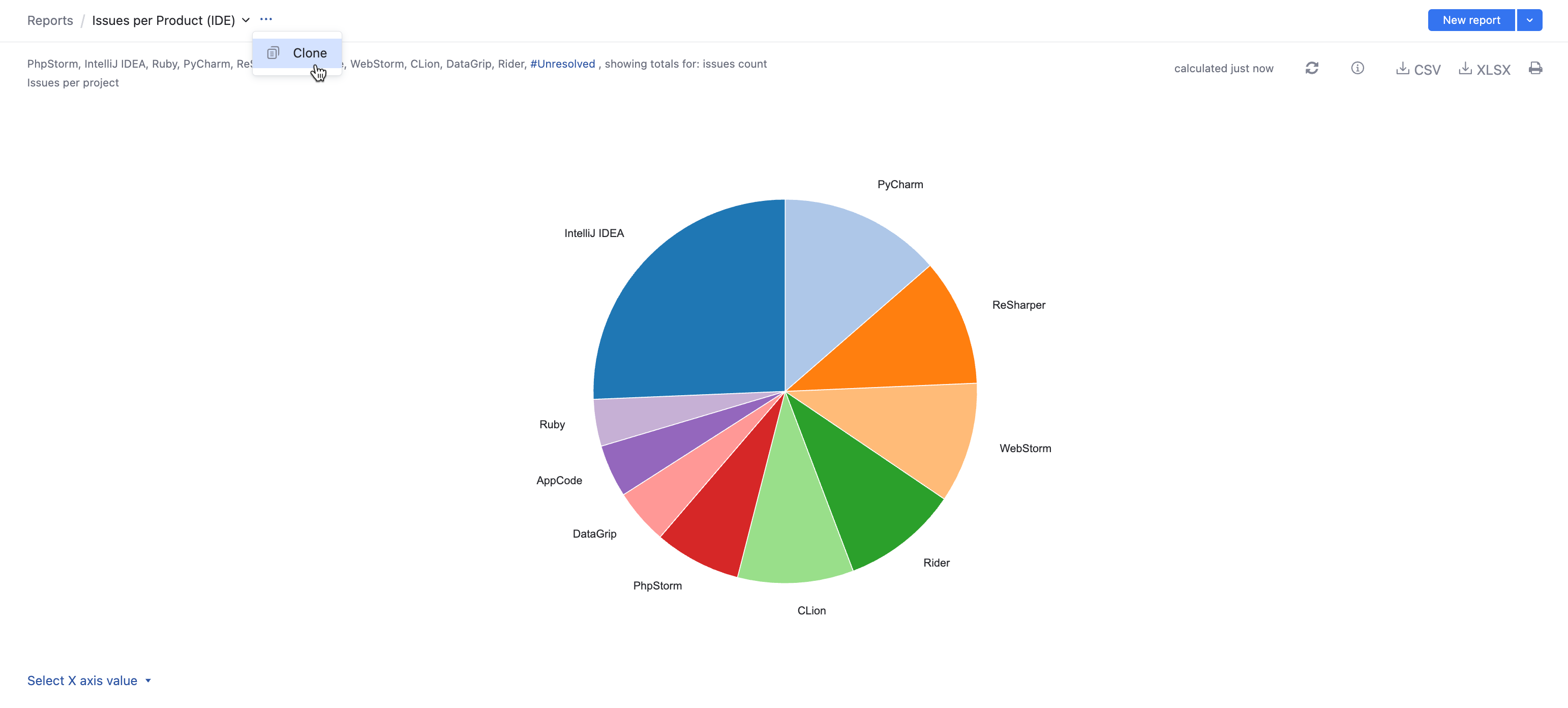Click the #Unresolved query link
1568x708 pixels.
[562, 64]
